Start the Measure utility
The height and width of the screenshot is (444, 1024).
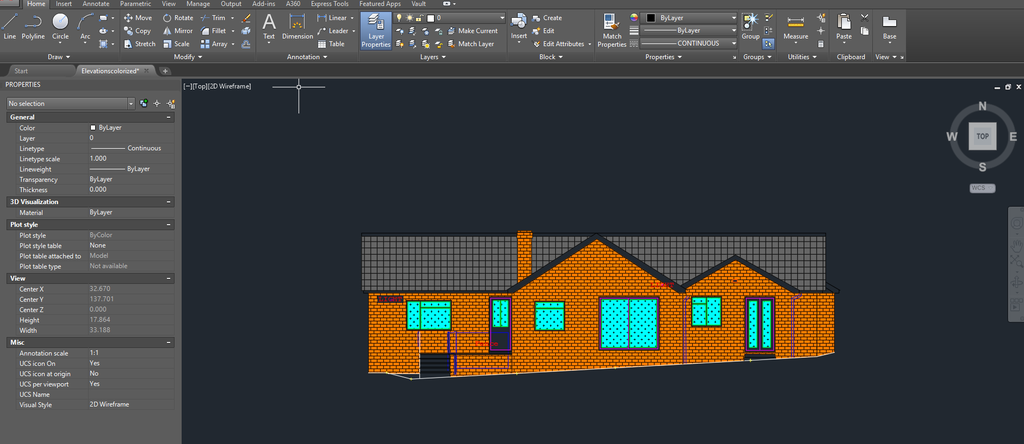(x=796, y=27)
